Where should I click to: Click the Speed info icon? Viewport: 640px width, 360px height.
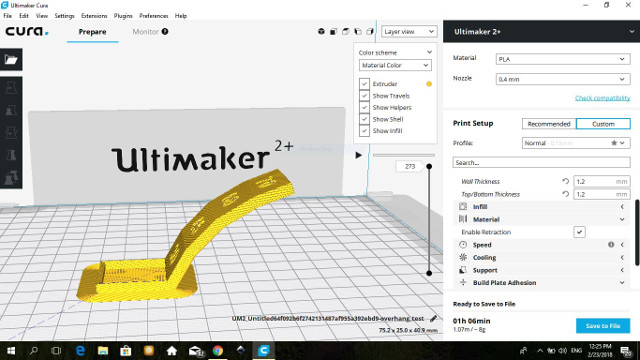click(611, 244)
